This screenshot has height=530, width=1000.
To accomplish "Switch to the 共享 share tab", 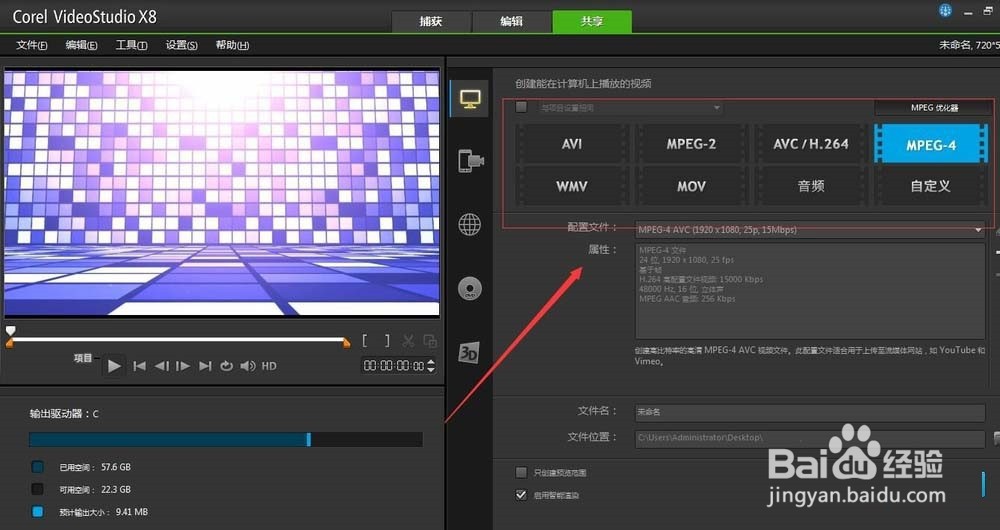I will click(x=592, y=21).
